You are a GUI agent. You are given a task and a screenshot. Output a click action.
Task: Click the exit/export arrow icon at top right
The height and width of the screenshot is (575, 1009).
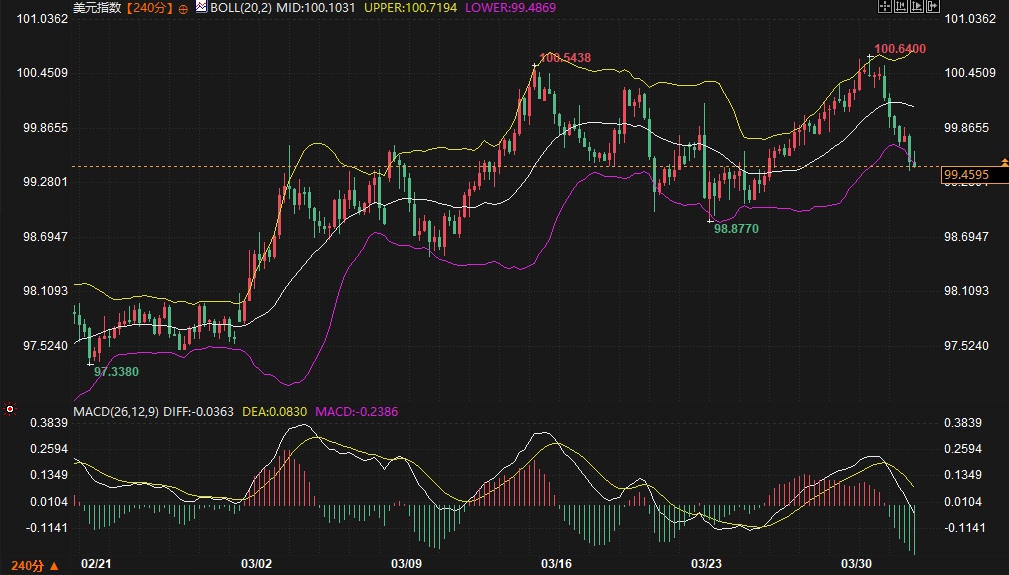click(933, 6)
